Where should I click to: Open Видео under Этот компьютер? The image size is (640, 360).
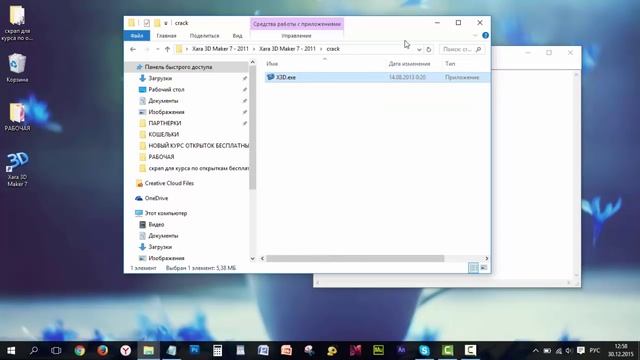pos(156,224)
